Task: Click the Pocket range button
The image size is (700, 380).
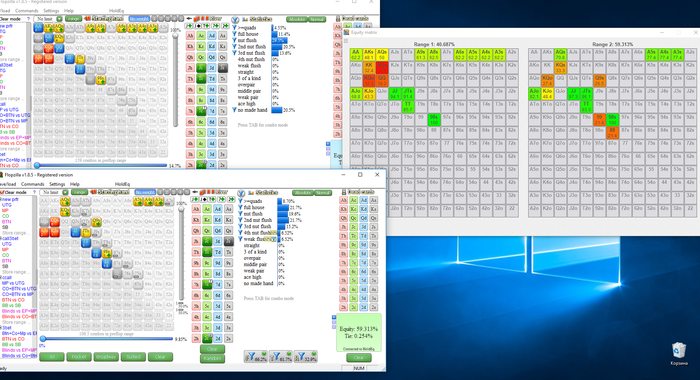Action: tap(79, 357)
